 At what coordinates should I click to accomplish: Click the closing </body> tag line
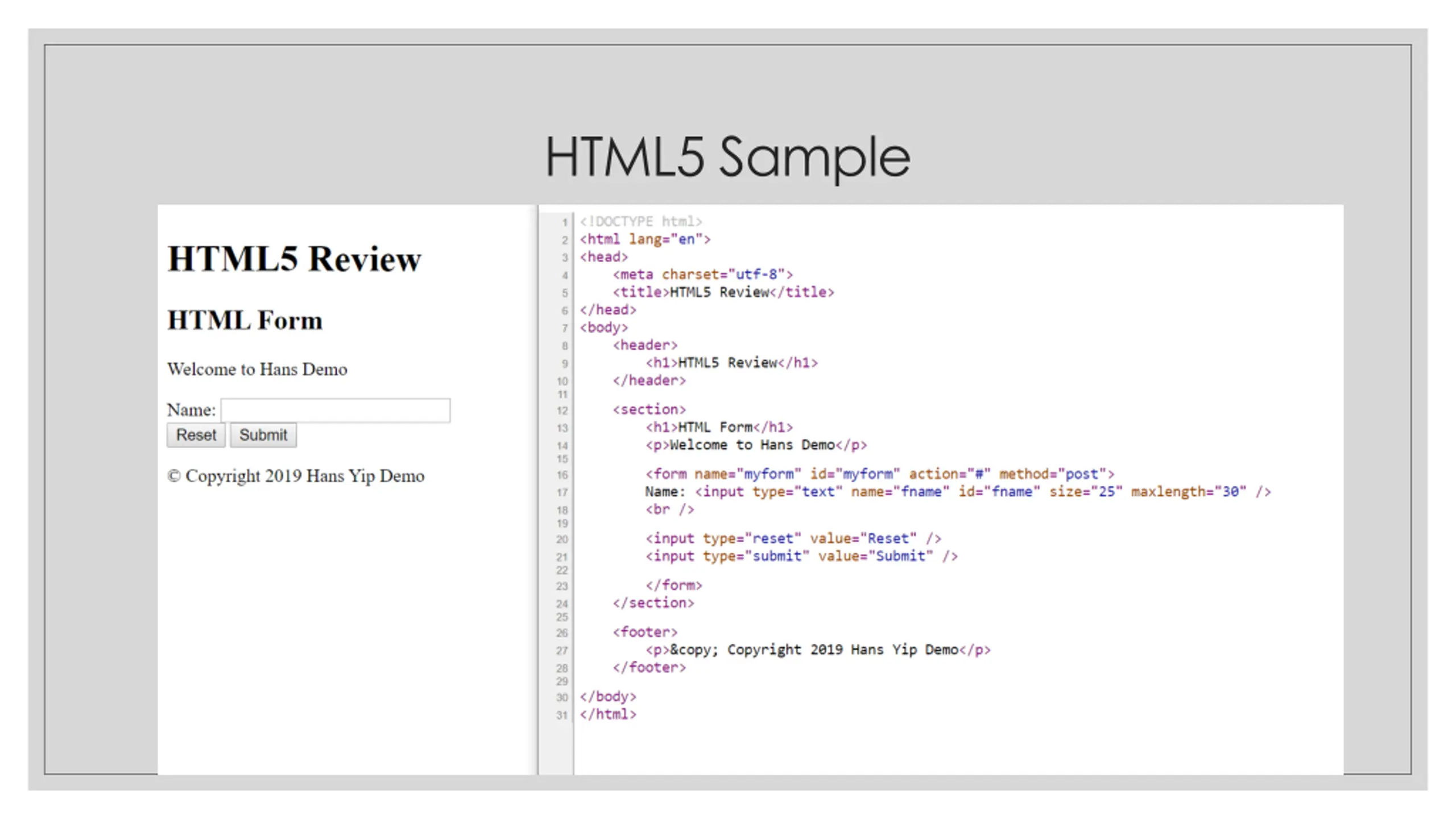coord(608,696)
